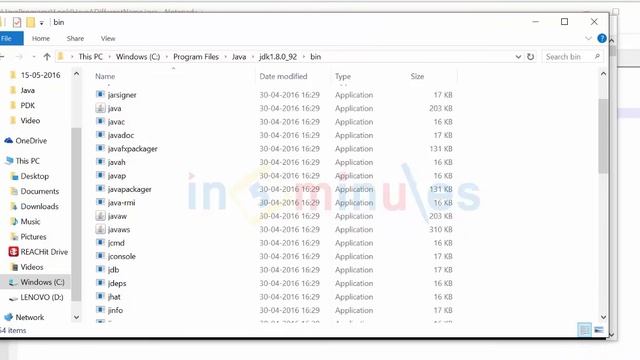Expand breadcrumb arrow after This PC

click(x=109, y=57)
